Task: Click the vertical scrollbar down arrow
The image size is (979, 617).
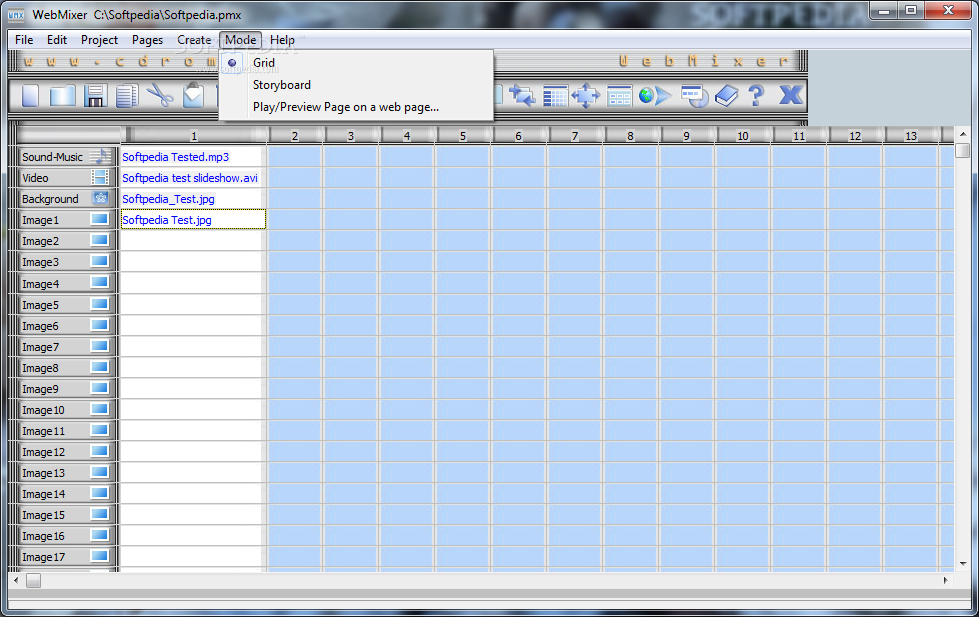Action: (x=963, y=563)
